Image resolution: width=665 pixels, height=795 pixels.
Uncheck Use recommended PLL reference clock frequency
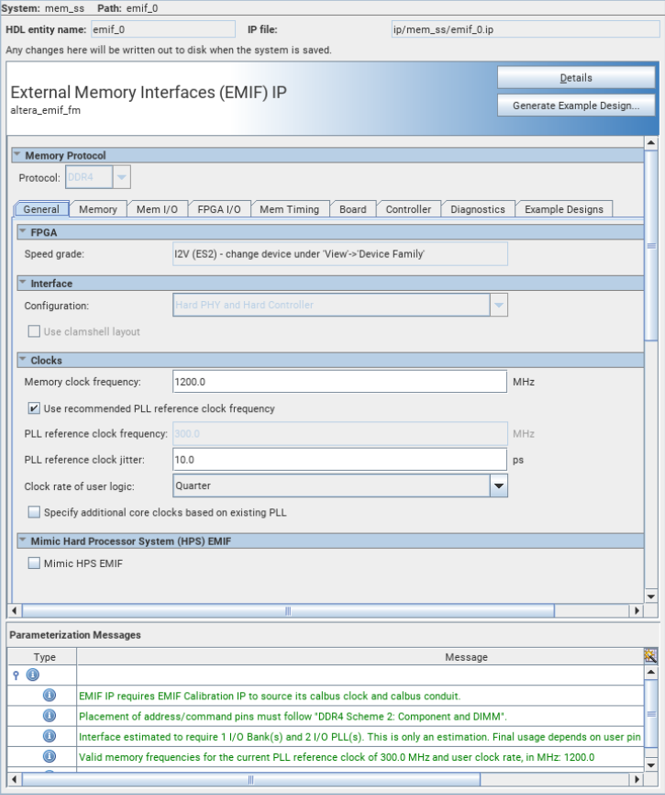pos(34,408)
